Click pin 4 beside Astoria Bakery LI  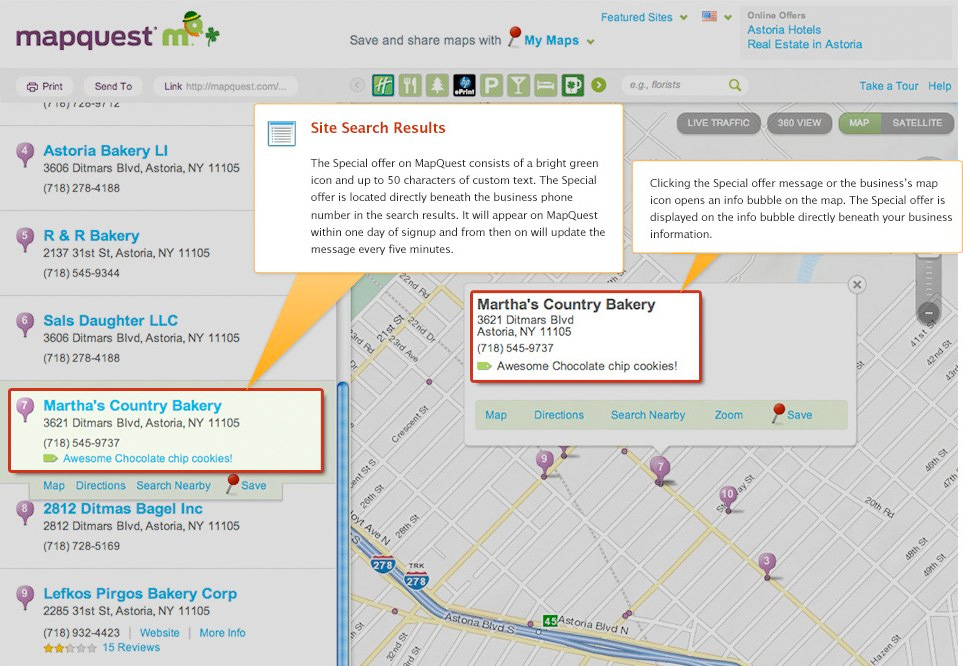pos(25,154)
